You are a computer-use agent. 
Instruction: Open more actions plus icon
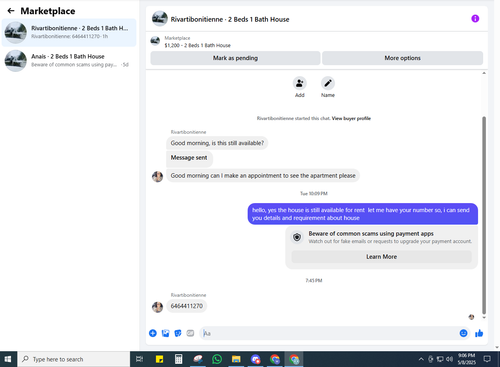153,333
